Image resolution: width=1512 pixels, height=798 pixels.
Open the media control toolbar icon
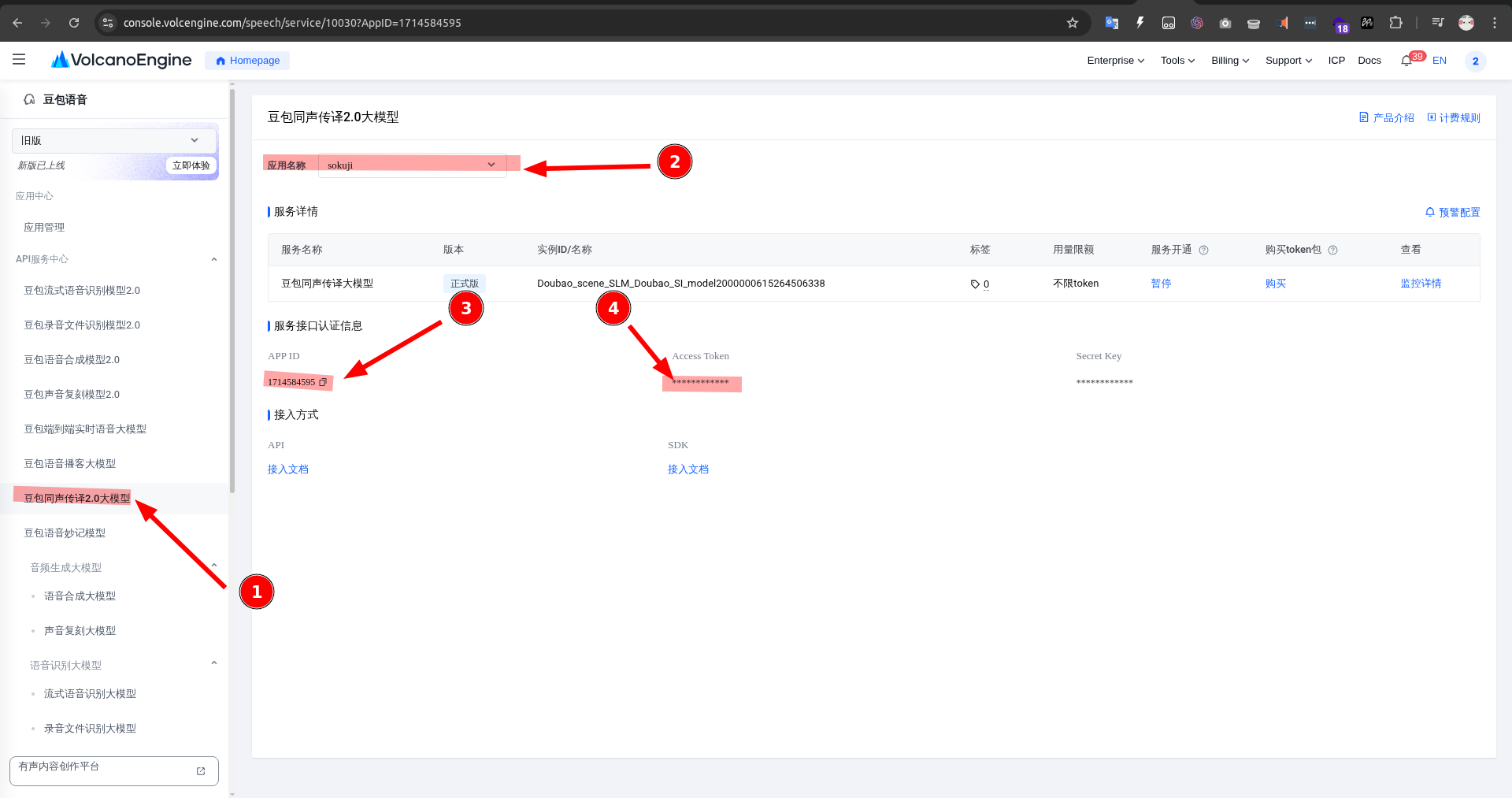[x=1438, y=23]
